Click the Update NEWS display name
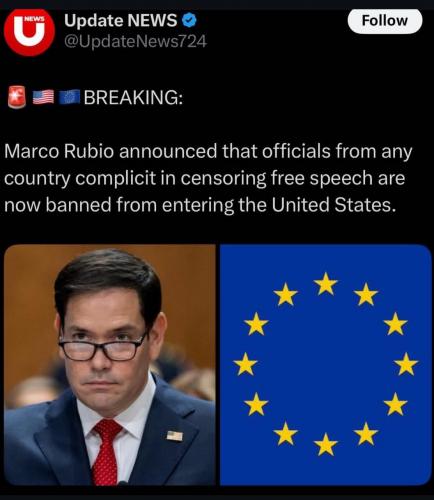The width and height of the screenshot is (434, 500). (x=120, y=20)
